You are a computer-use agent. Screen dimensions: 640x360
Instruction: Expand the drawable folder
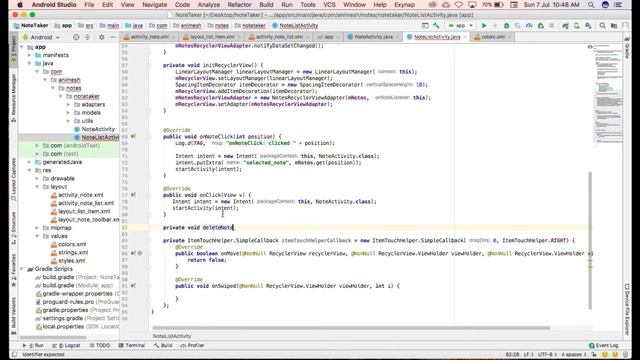point(38,178)
